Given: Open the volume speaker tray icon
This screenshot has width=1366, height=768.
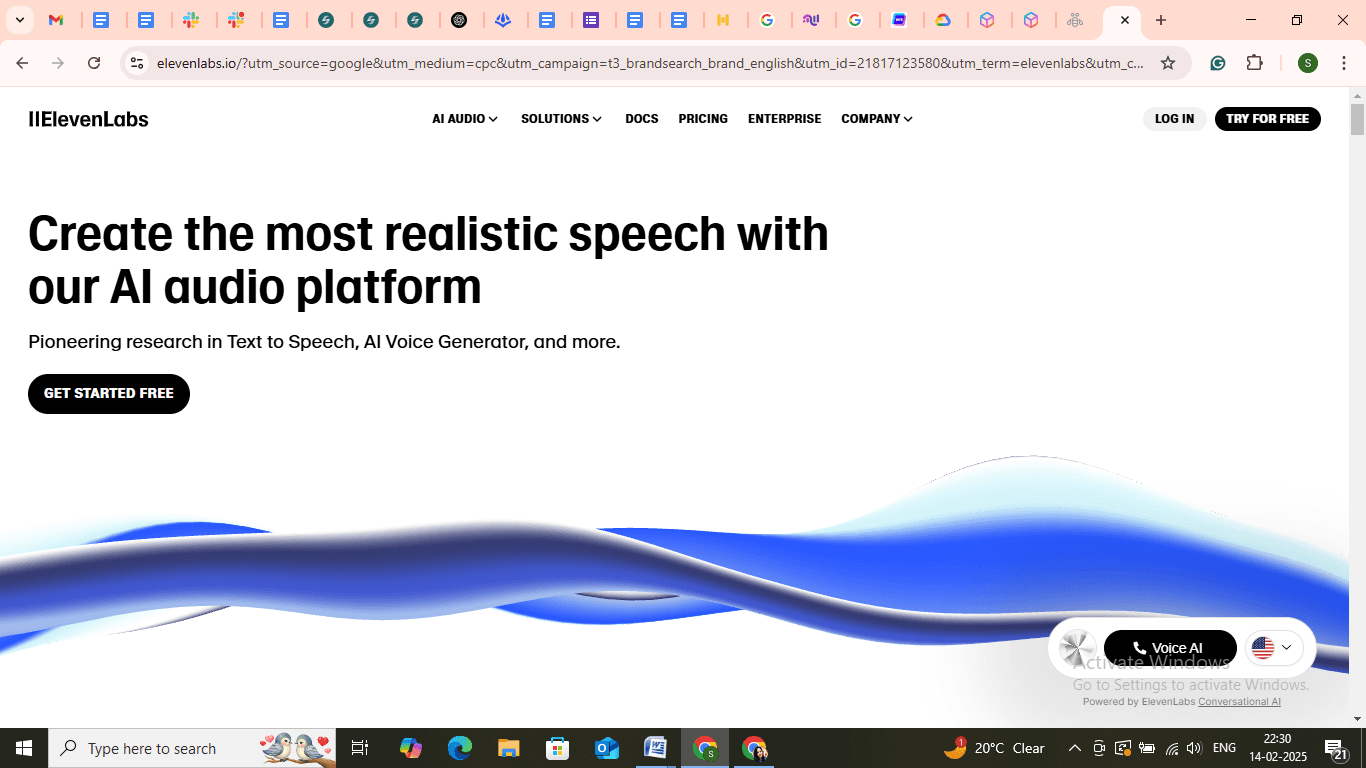Looking at the screenshot, I should tap(1194, 748).
